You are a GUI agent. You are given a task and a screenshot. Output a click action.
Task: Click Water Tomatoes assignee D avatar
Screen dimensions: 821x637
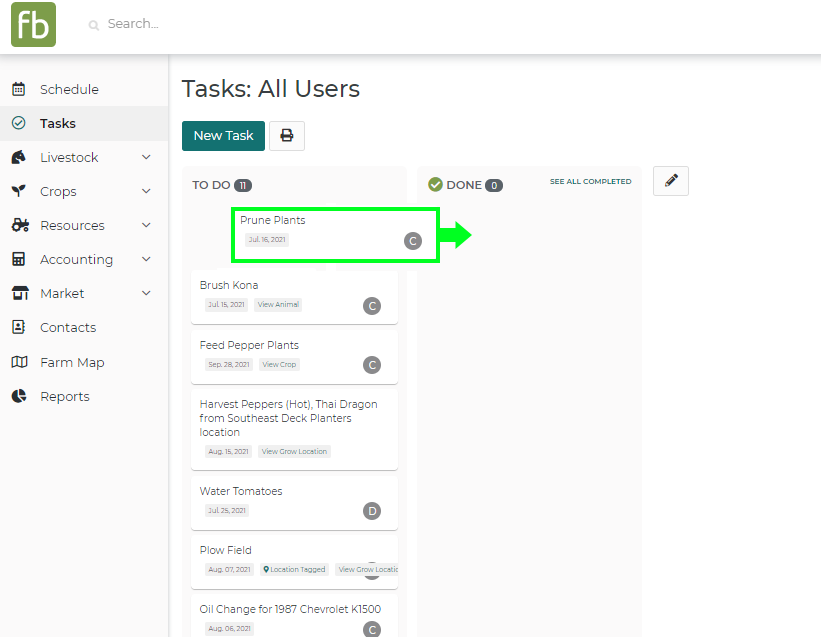coord(372,511)
